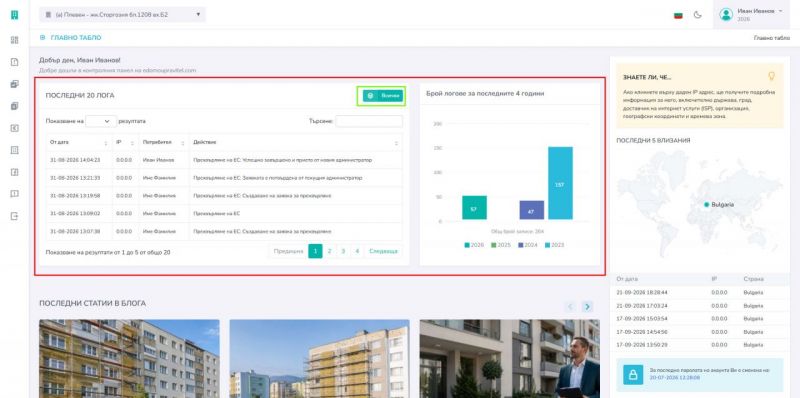This screenshot has width=800, height=398.
Task: Open the copy documents icon in sidebar
Action: coord(14,106)
